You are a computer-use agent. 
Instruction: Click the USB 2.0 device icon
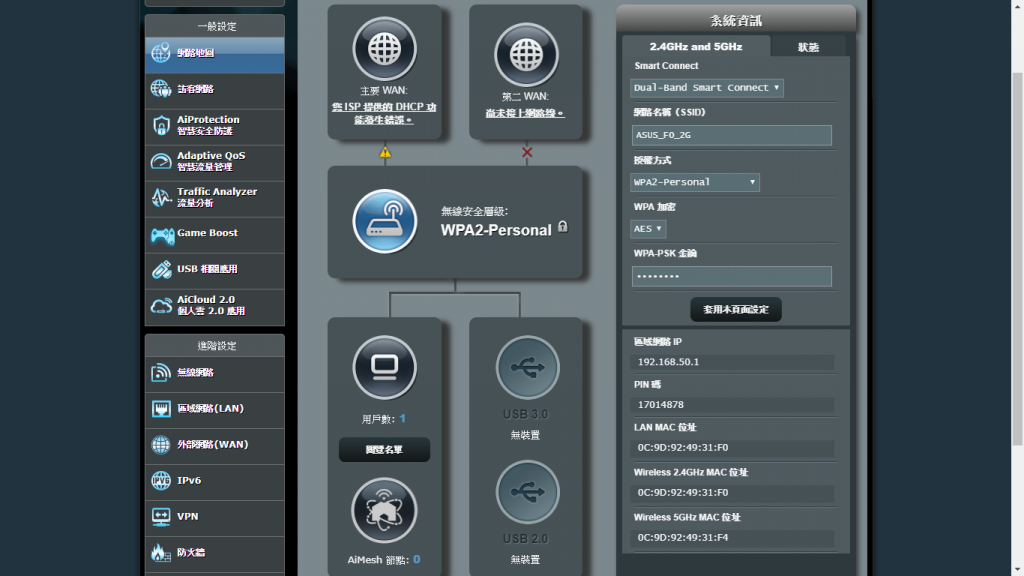click(x=527, y=492)
